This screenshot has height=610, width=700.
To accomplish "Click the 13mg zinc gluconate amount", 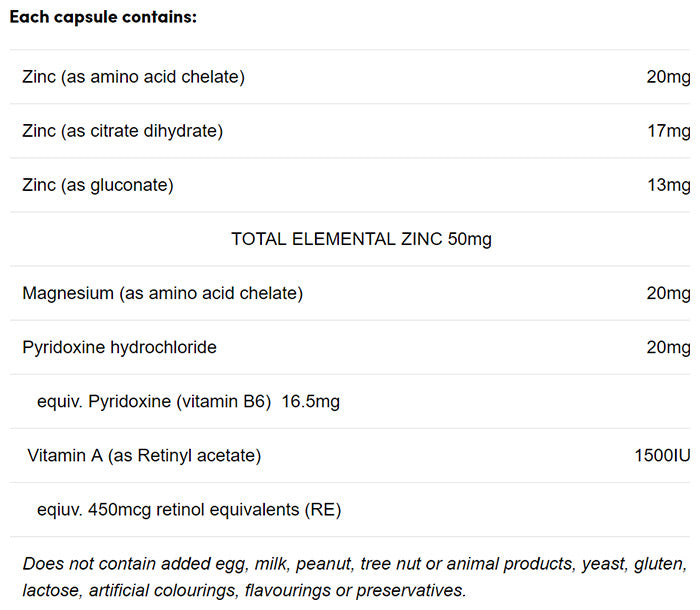I will point(668,185).
